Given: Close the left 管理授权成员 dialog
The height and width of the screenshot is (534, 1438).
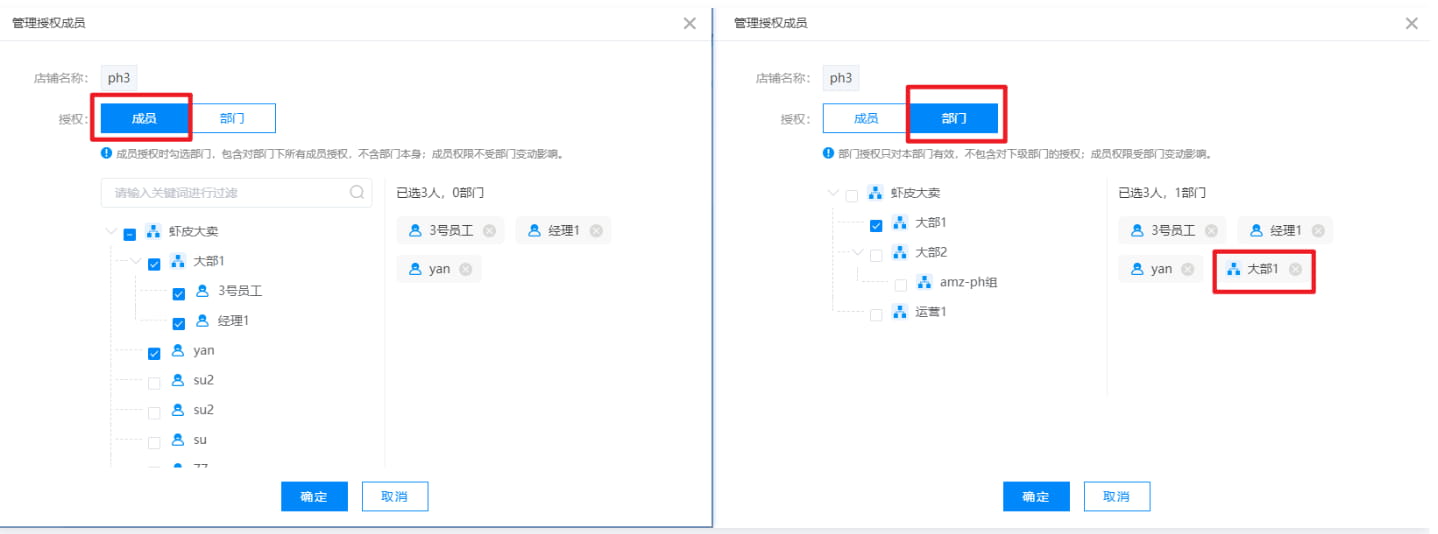Looking at the screenshot, I should coord(690,23).
